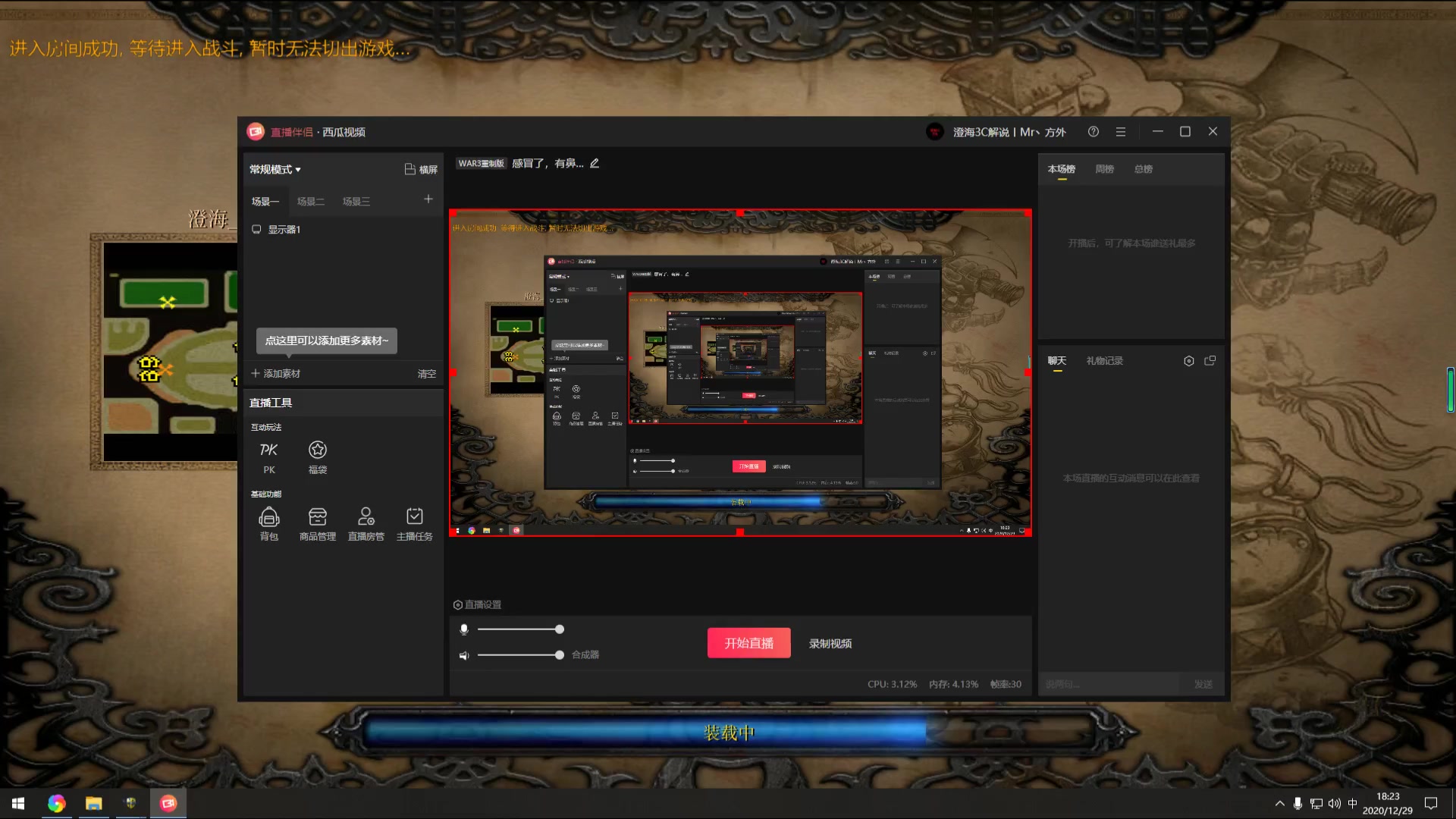The height and width of the screenshot is (819, 1456).
Task: Switch to 周榜 weekly ranking tab
Action: coord(1104,169)
